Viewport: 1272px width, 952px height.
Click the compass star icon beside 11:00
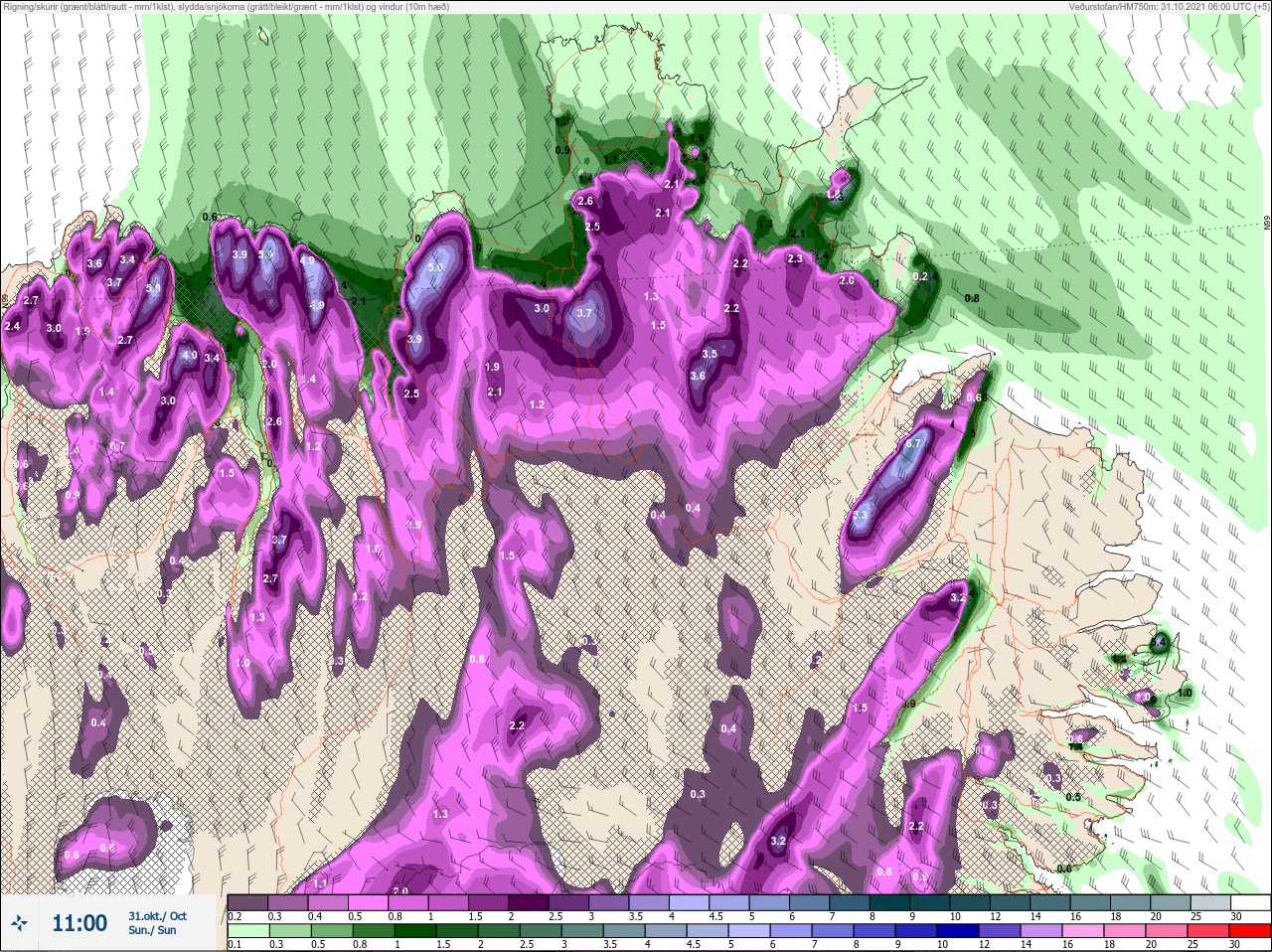[19, 923]
